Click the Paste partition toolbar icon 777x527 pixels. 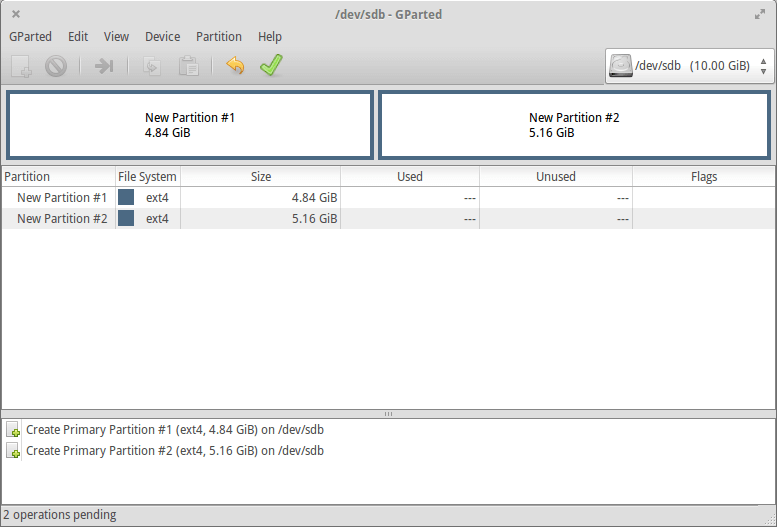click(x=188, y=66)
